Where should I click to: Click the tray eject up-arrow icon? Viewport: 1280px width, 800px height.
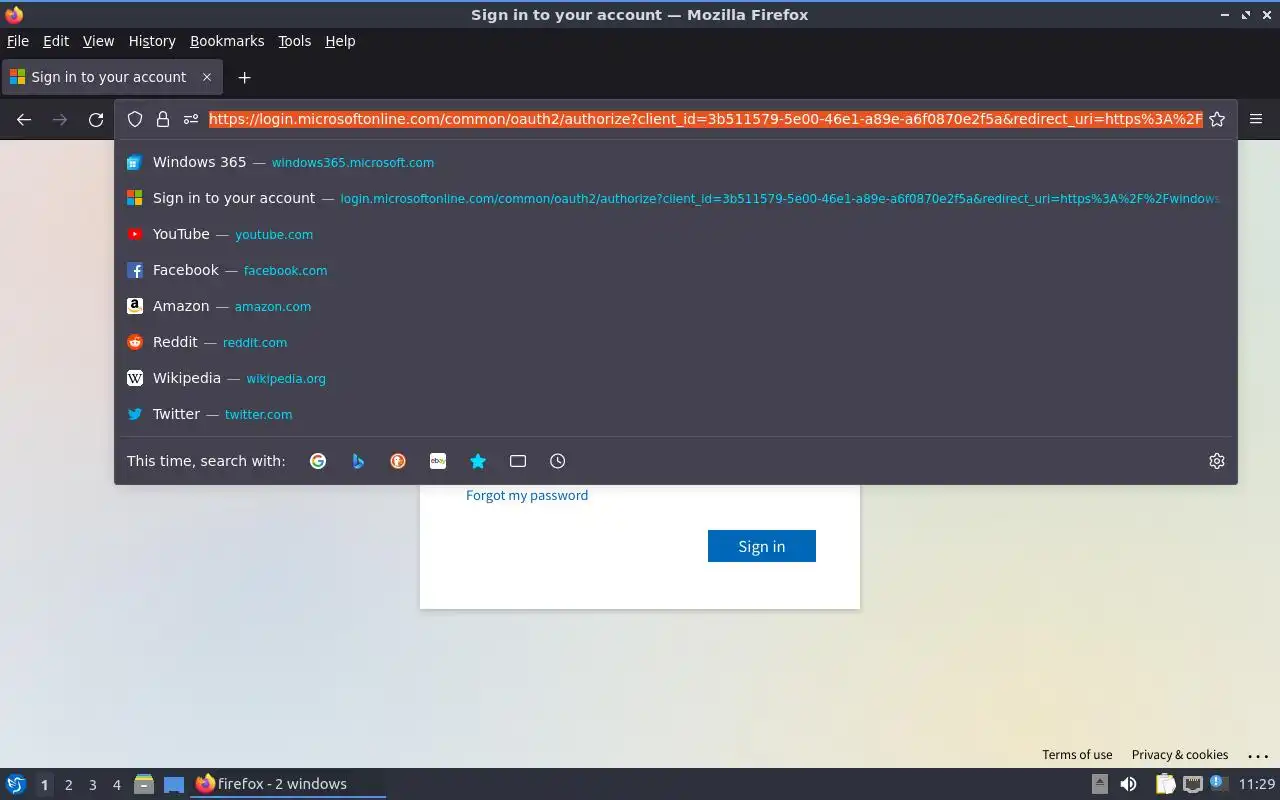coord(1099,784)
